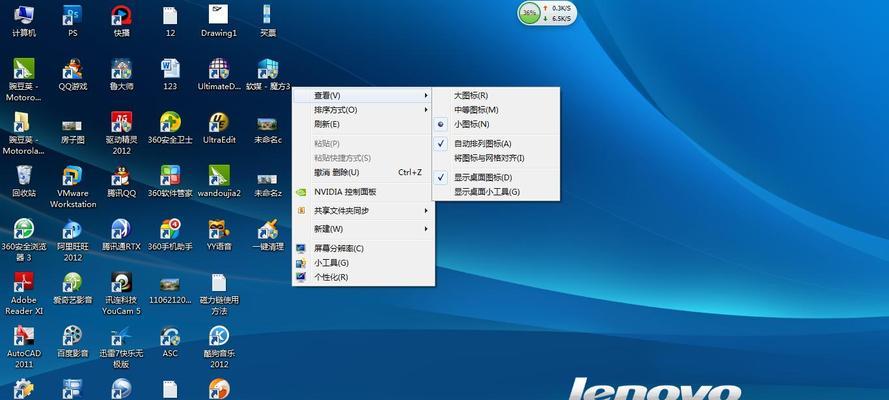Select the 软媒 - 魔方3 icon

pyautogui.click(x=268, y=69)
